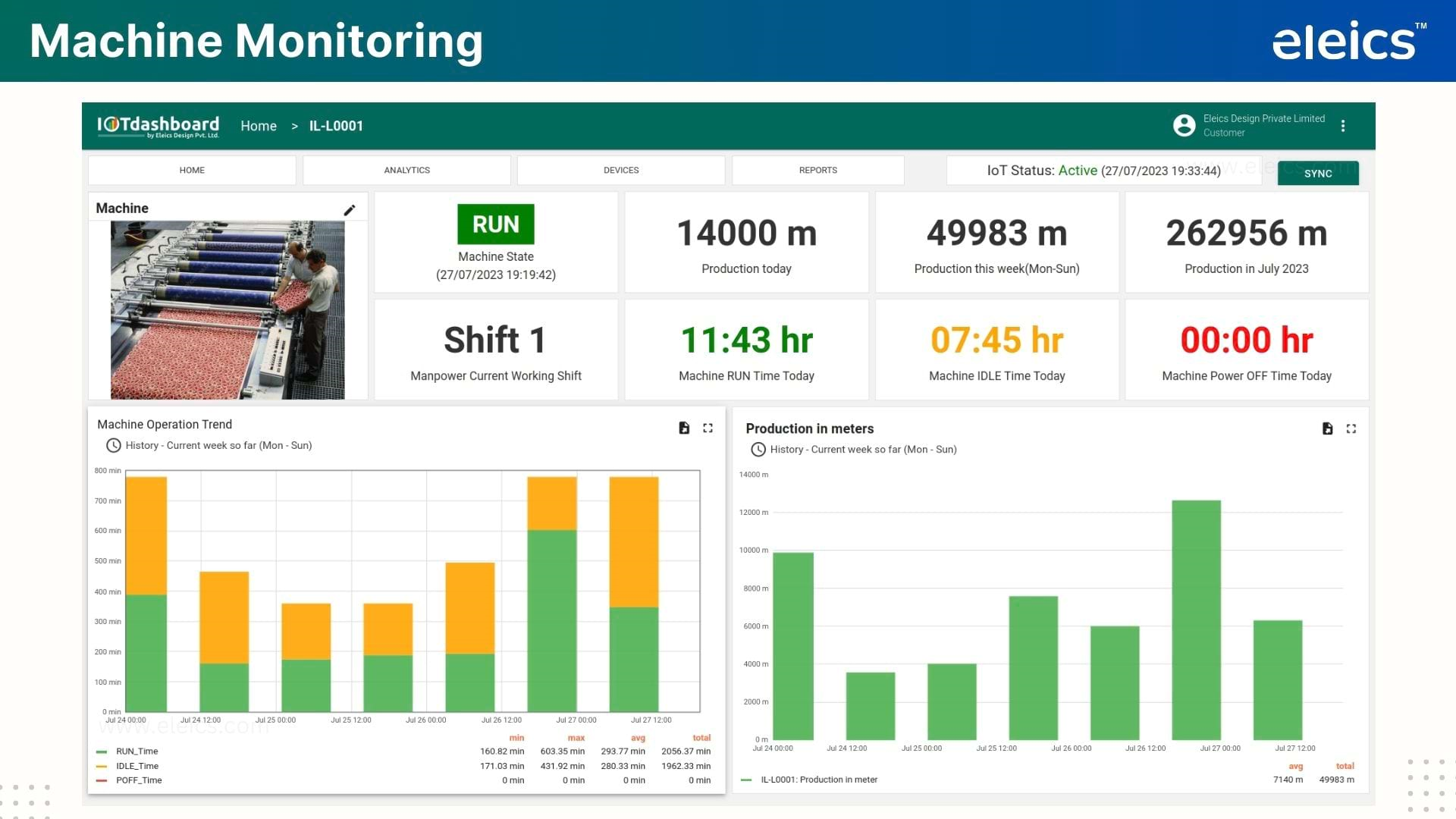Screen dimensions: 1456x819
Task: Expand Machine Operation Trend chart to fullscreen
Action: click(x=708, y=428)
